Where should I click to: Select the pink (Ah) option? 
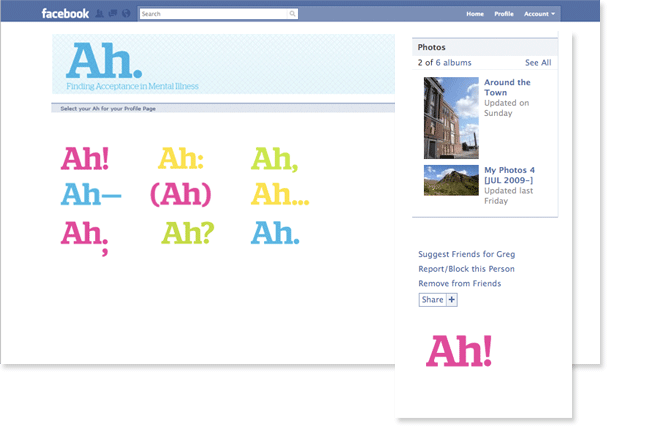point(180,194)
